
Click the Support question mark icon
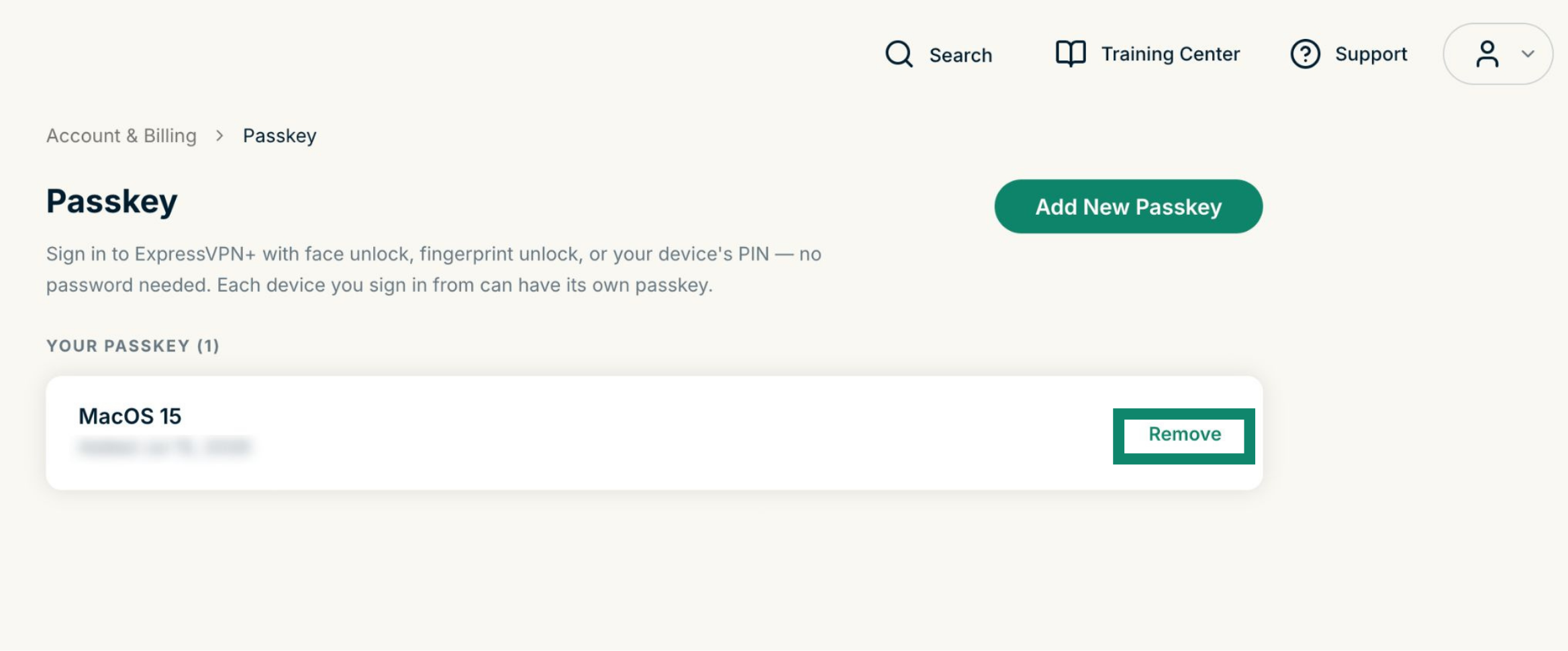click(x=1305, y=54)
